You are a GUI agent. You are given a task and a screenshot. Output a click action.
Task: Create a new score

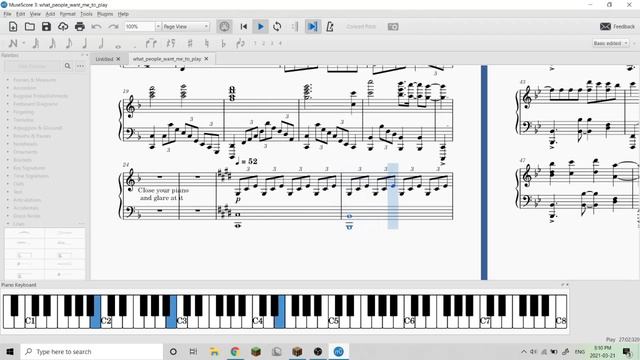(x=13, y=27)
